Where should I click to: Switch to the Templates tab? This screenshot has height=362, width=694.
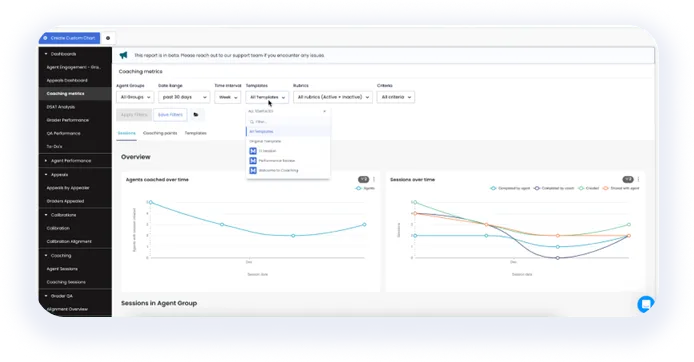[195, 133]
